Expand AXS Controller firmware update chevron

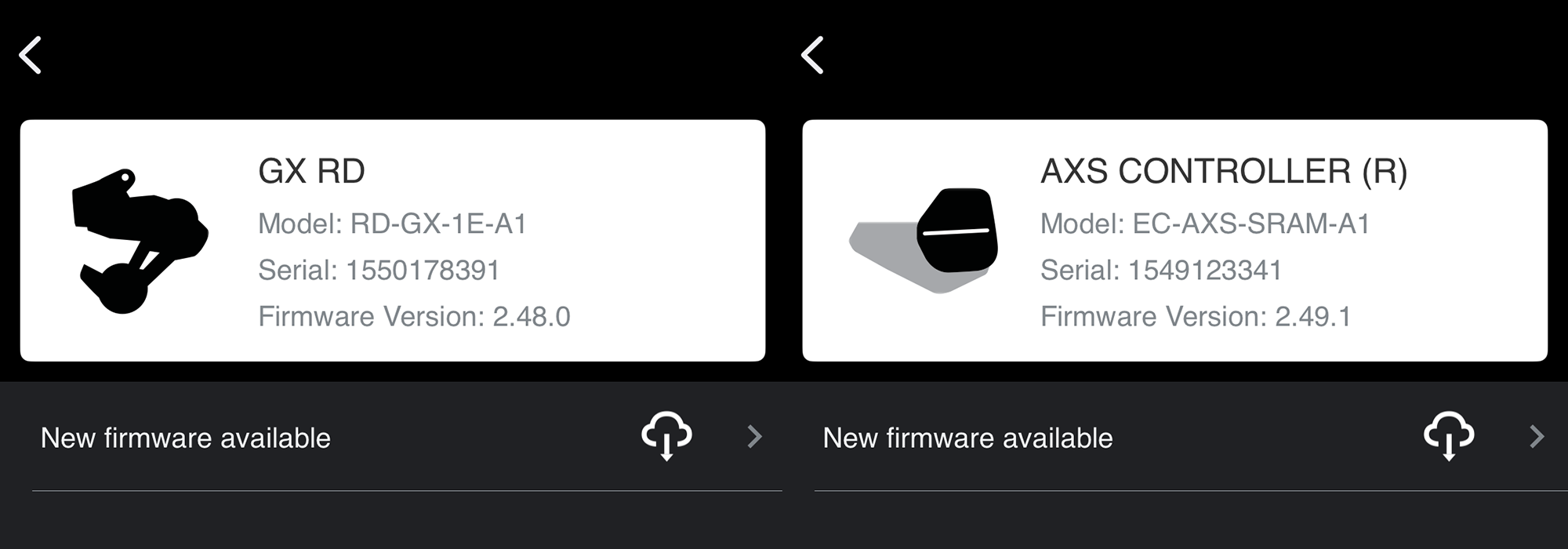coord(1537,437)
